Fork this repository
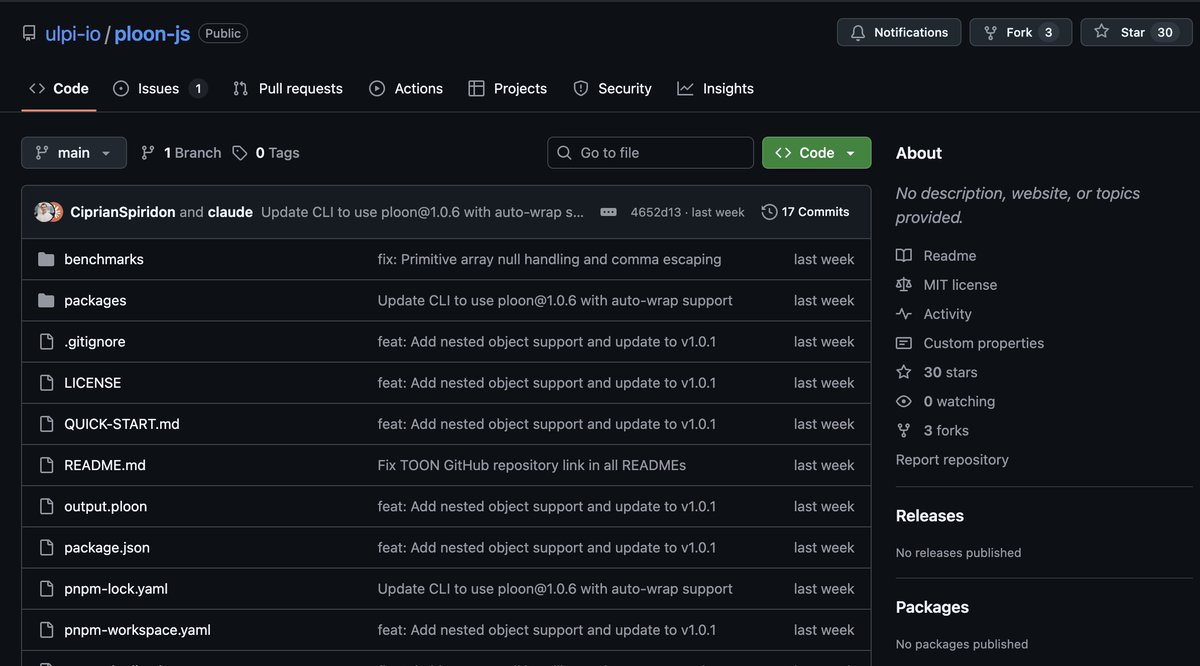 pos(1020,32)
